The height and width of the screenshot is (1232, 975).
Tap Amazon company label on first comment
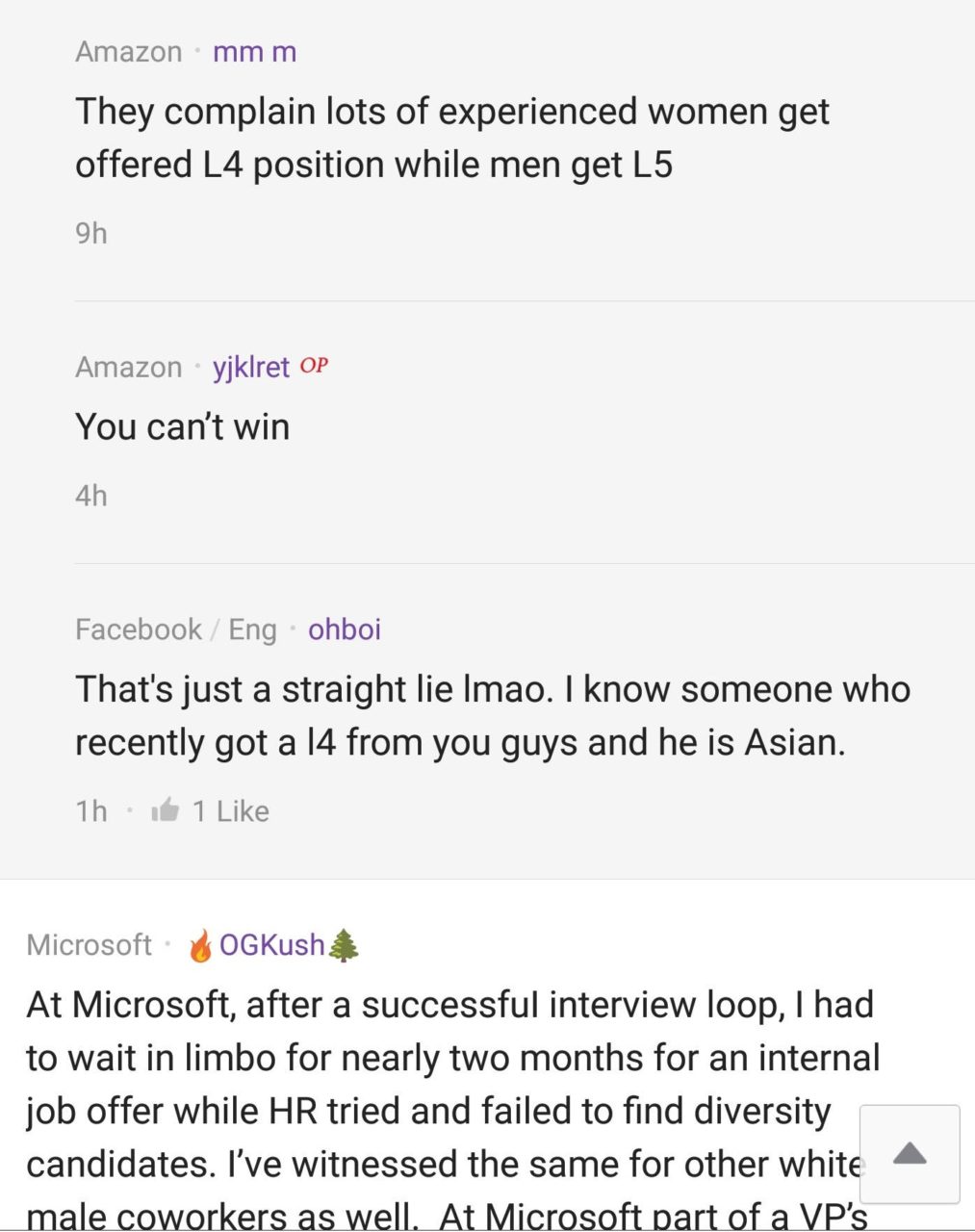(x=129, y=51)
